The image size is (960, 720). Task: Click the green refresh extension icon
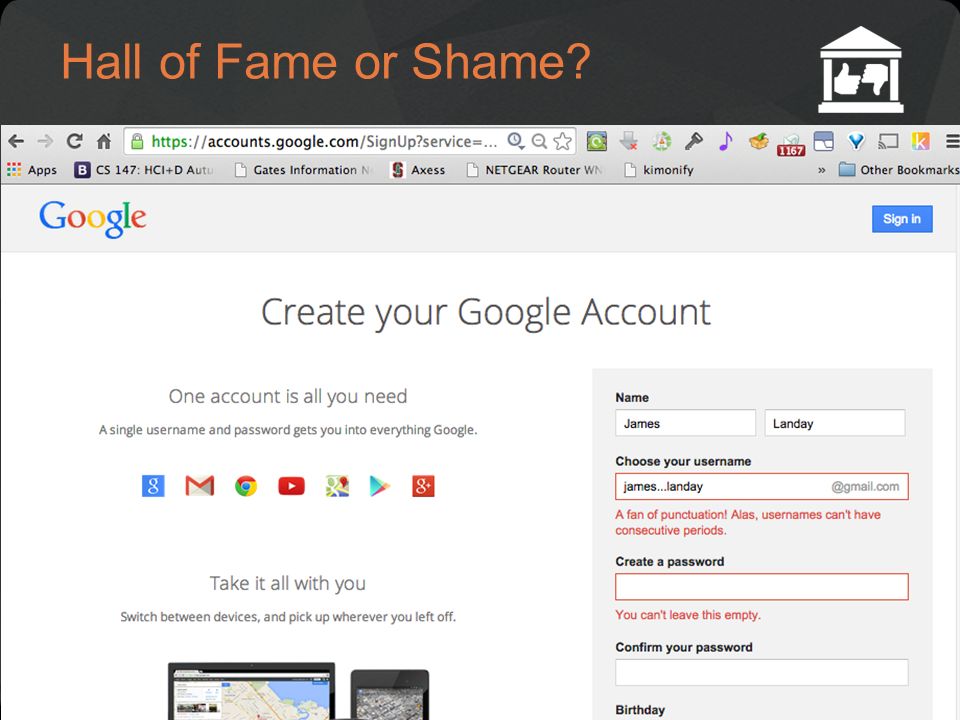pos(596,141)
